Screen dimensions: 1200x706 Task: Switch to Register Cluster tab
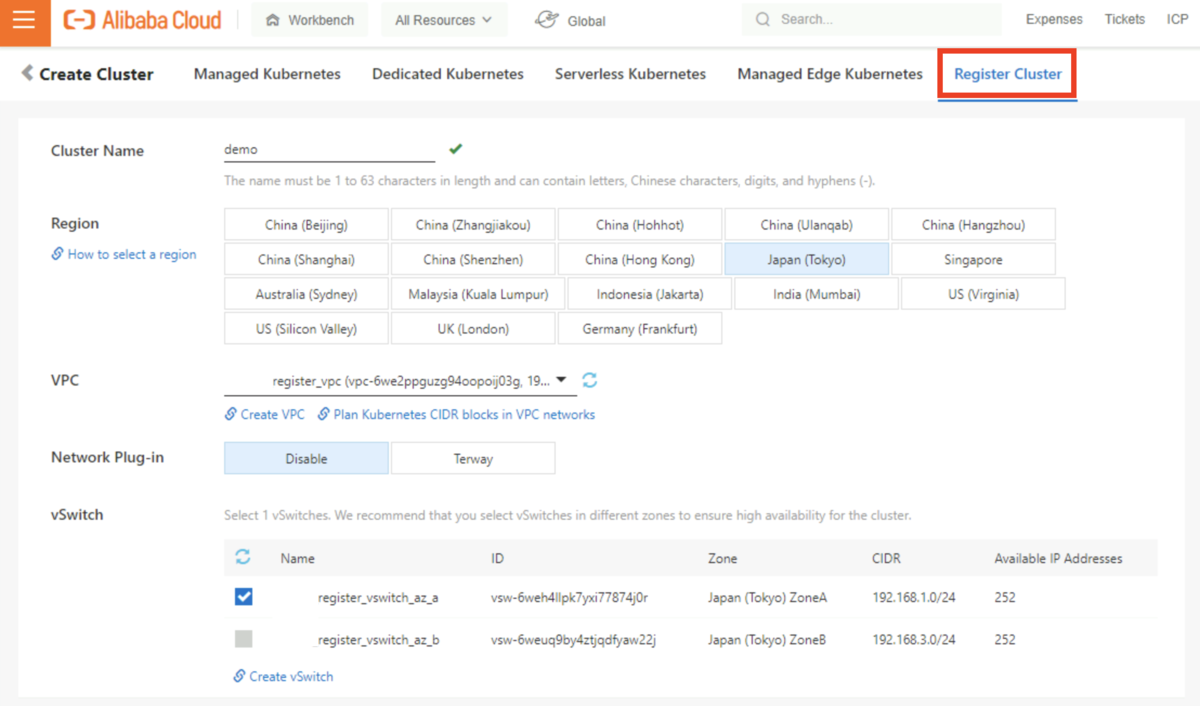tap(1008, 74)
